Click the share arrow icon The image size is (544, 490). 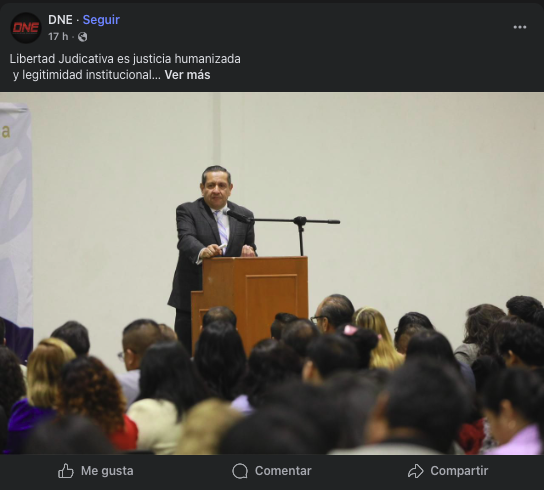click(416, 471)
